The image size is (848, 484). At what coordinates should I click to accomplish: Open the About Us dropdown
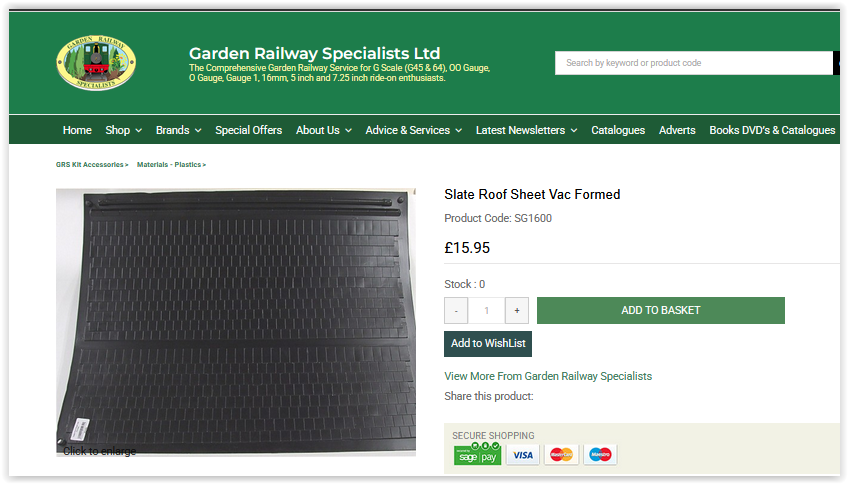(323, 130)
